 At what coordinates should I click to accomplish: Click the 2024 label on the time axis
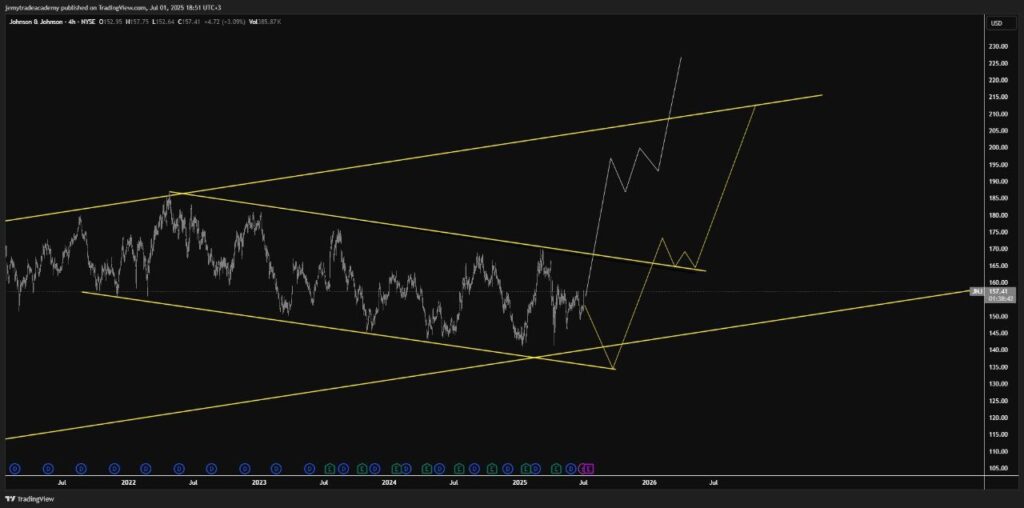[x=389, y=482]
